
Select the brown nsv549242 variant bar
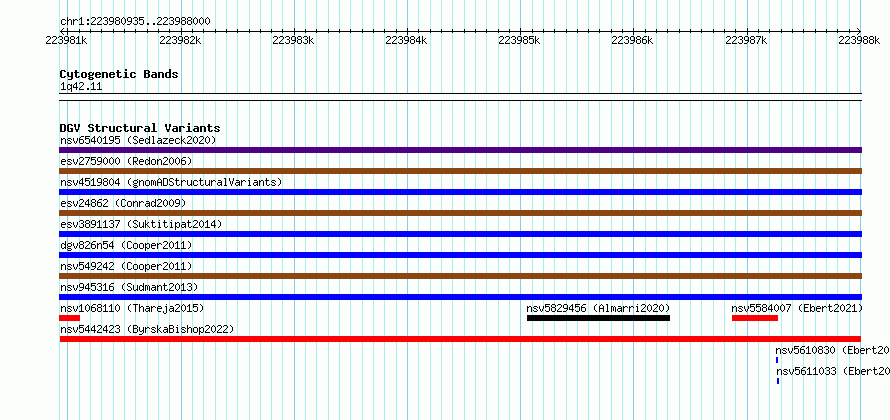coord(460,276)
